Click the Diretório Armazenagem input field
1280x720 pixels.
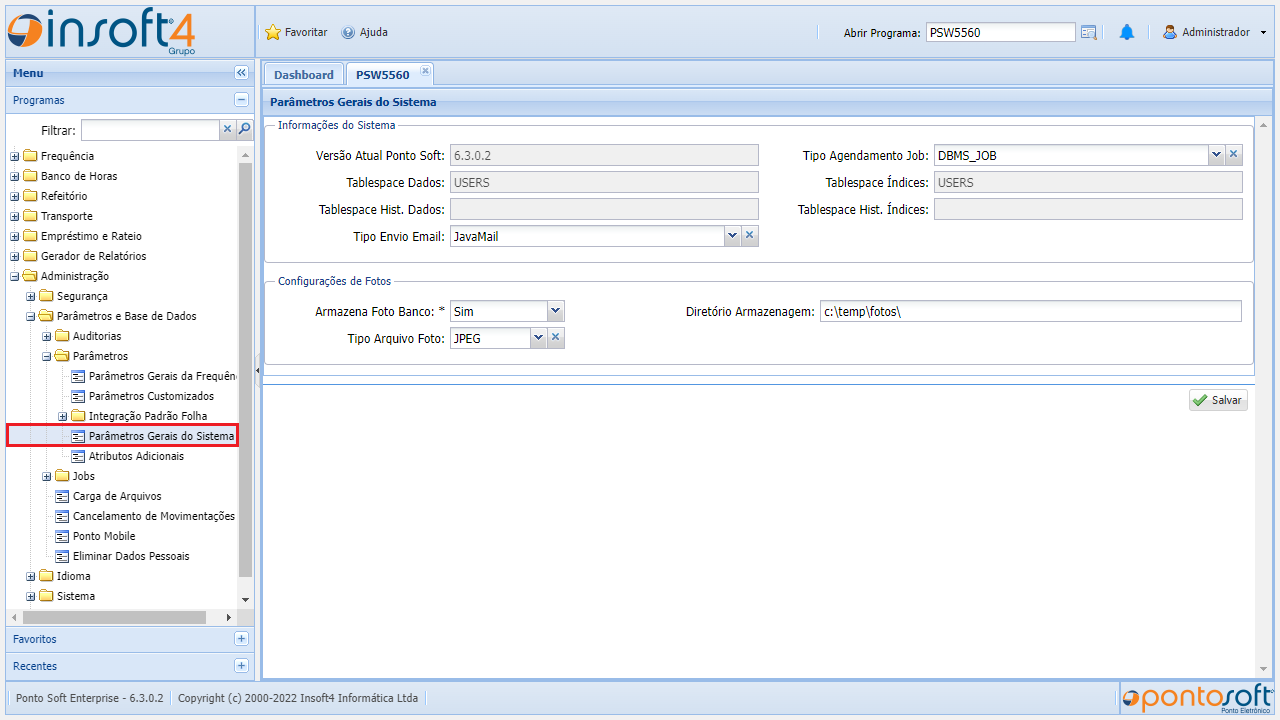1030,312
